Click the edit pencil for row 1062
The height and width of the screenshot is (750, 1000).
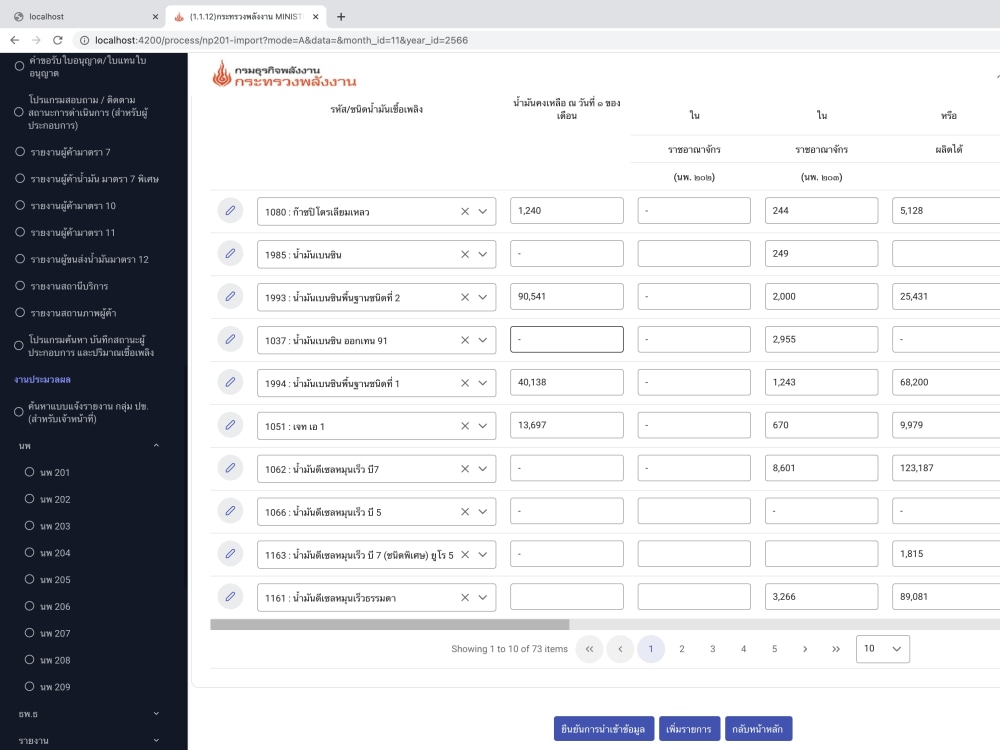coord(230,468)
